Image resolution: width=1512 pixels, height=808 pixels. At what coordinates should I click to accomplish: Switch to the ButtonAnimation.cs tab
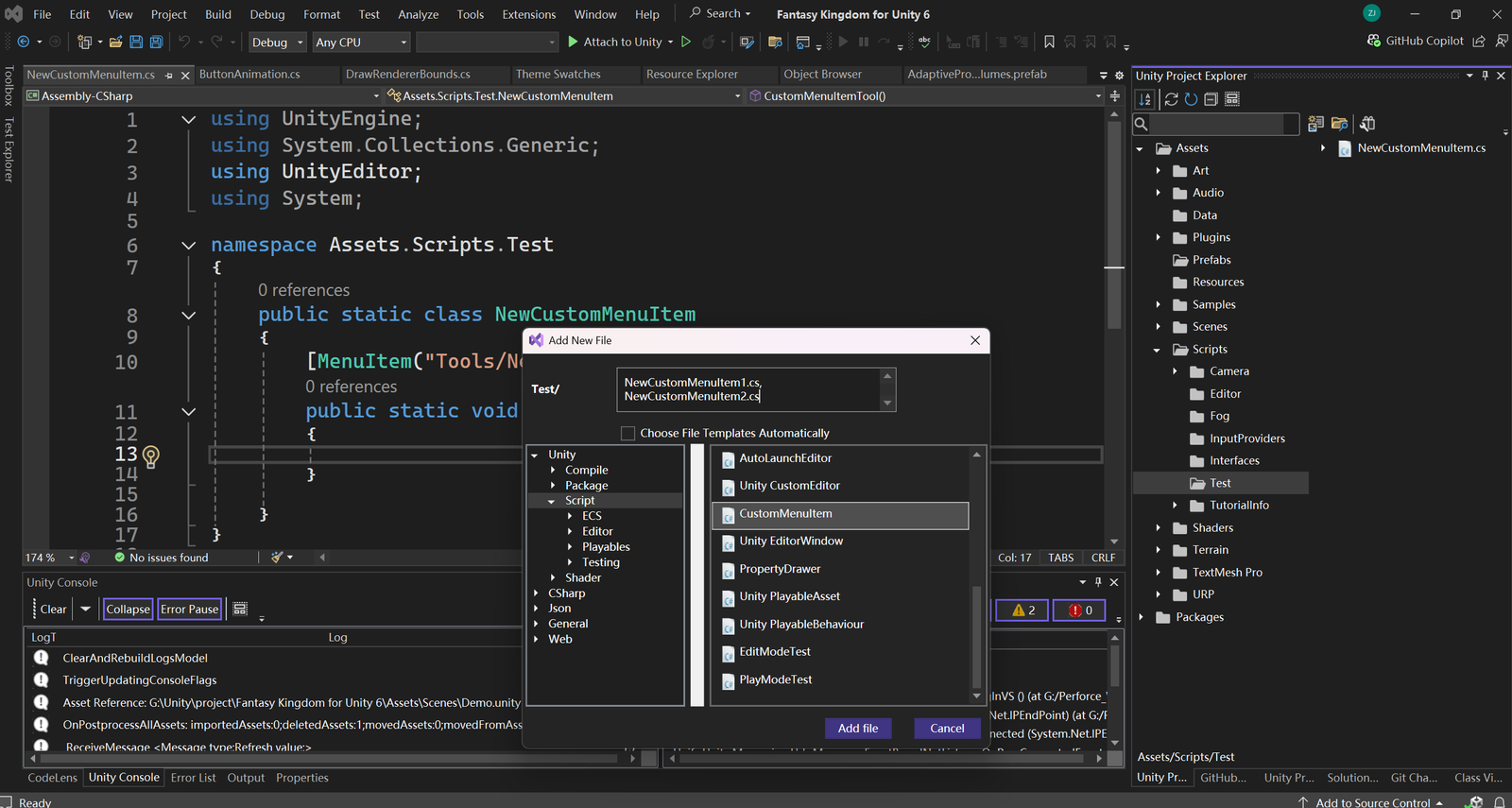pyautogui.click(x=249, y=74)
